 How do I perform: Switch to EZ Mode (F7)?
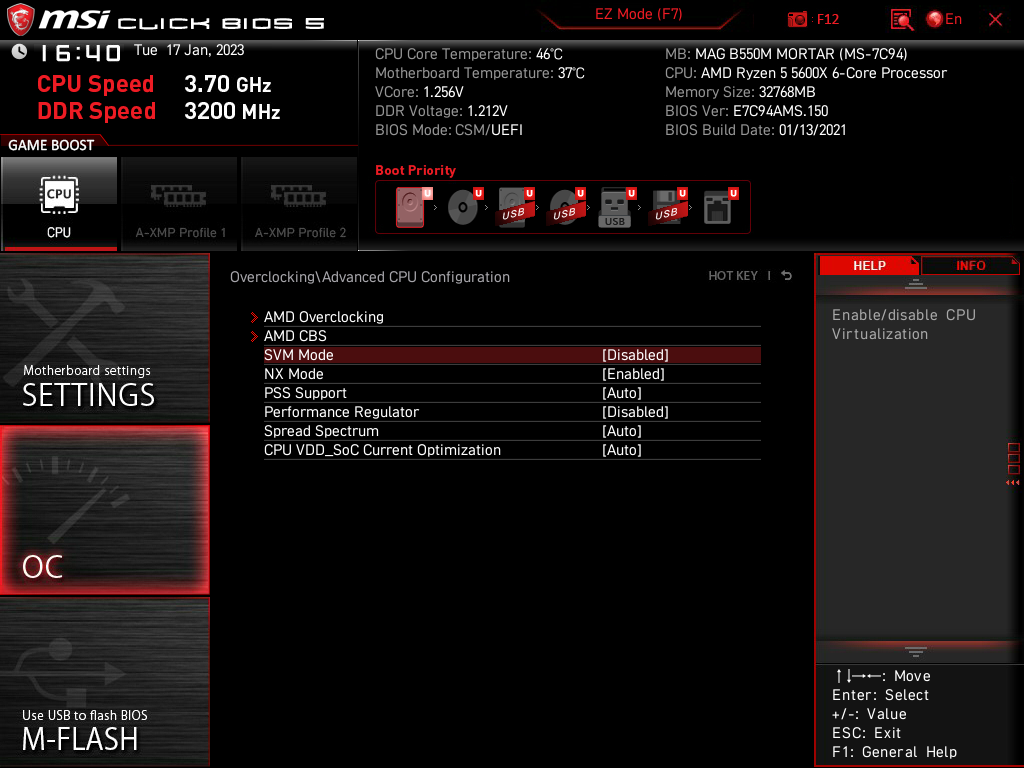click(x=638, y=14)
